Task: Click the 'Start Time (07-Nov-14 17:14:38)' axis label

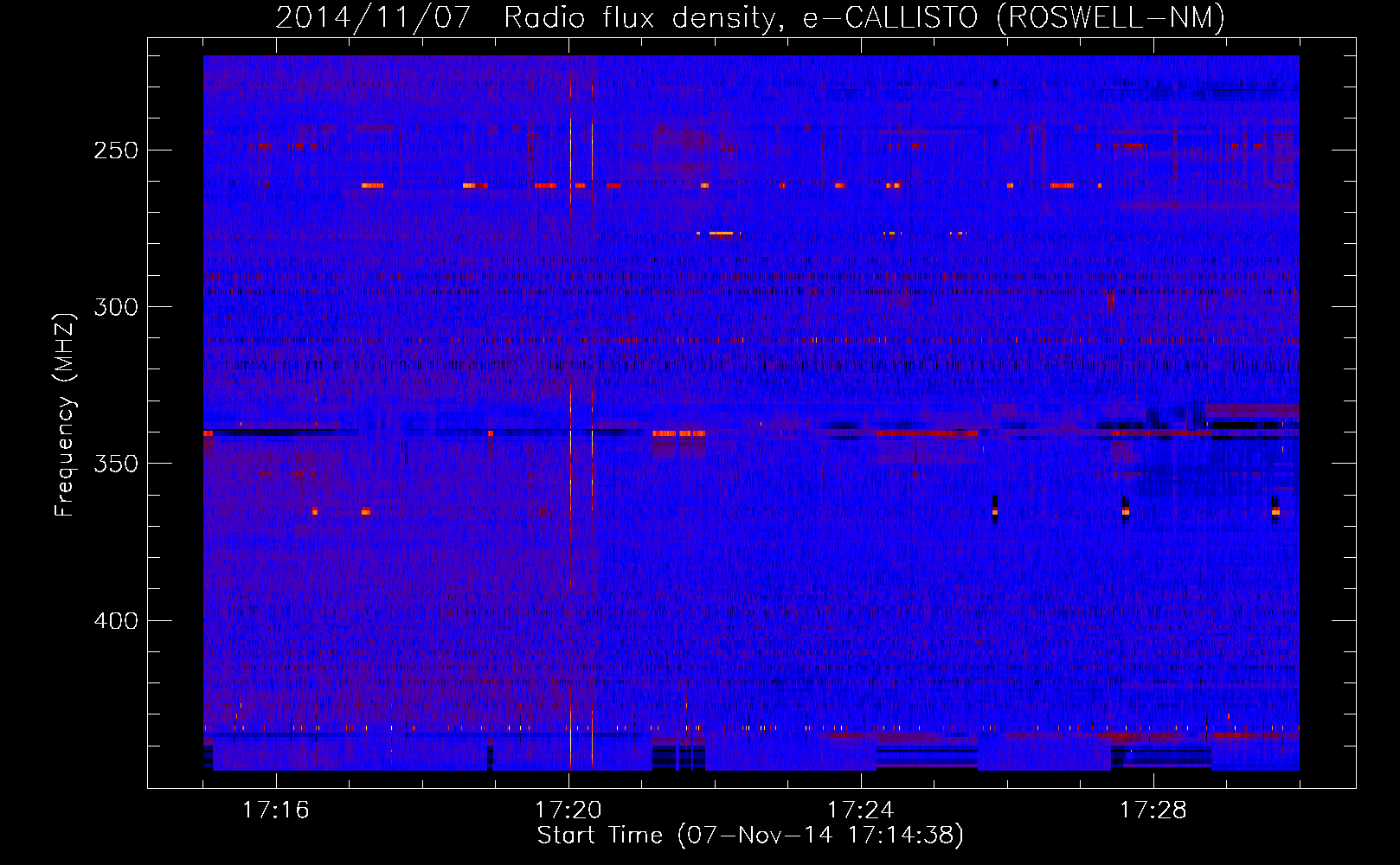Action: point(750,836)
